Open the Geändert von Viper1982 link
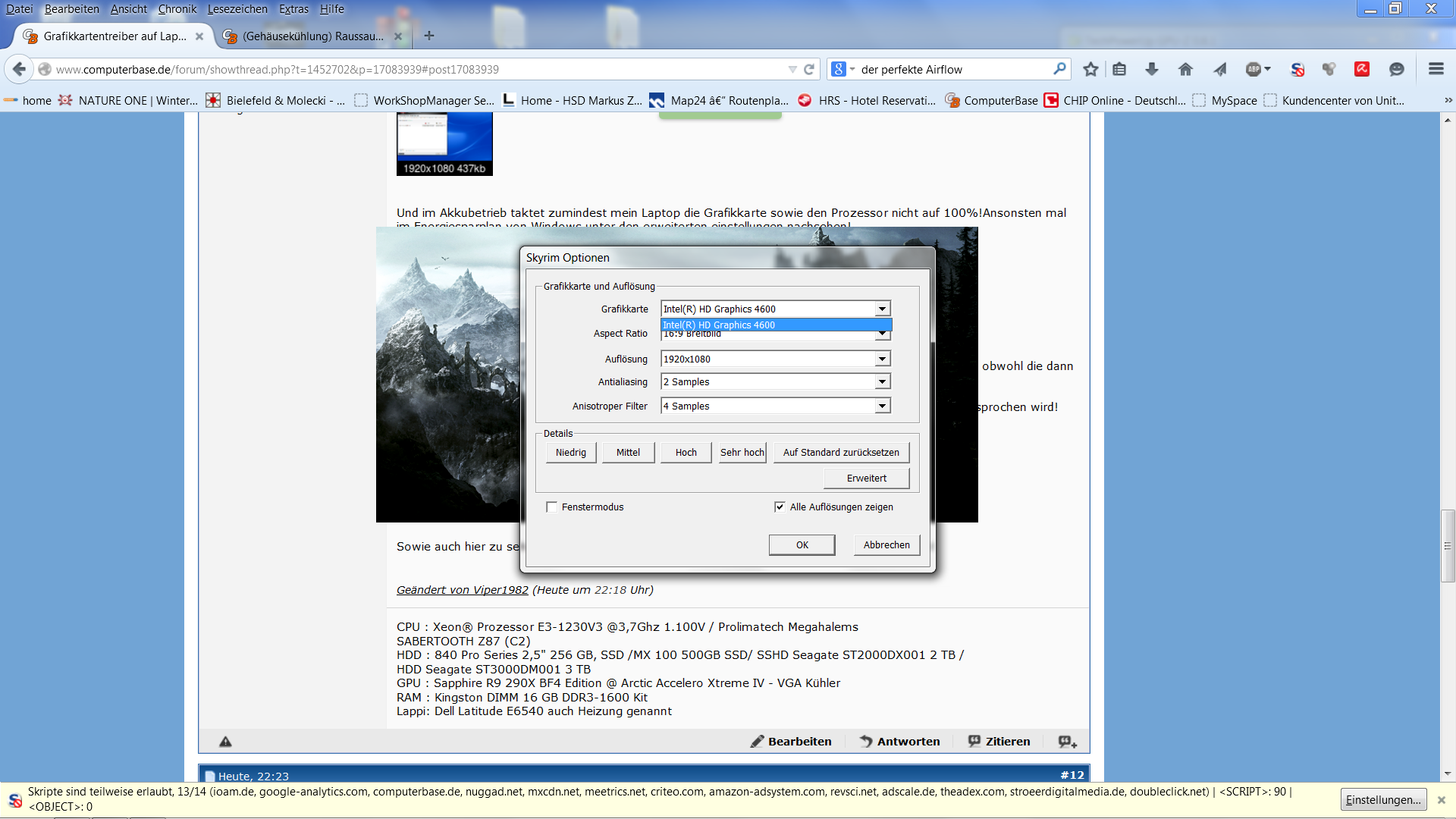Viewport: 1456px width, 819px height. [462, 590]
